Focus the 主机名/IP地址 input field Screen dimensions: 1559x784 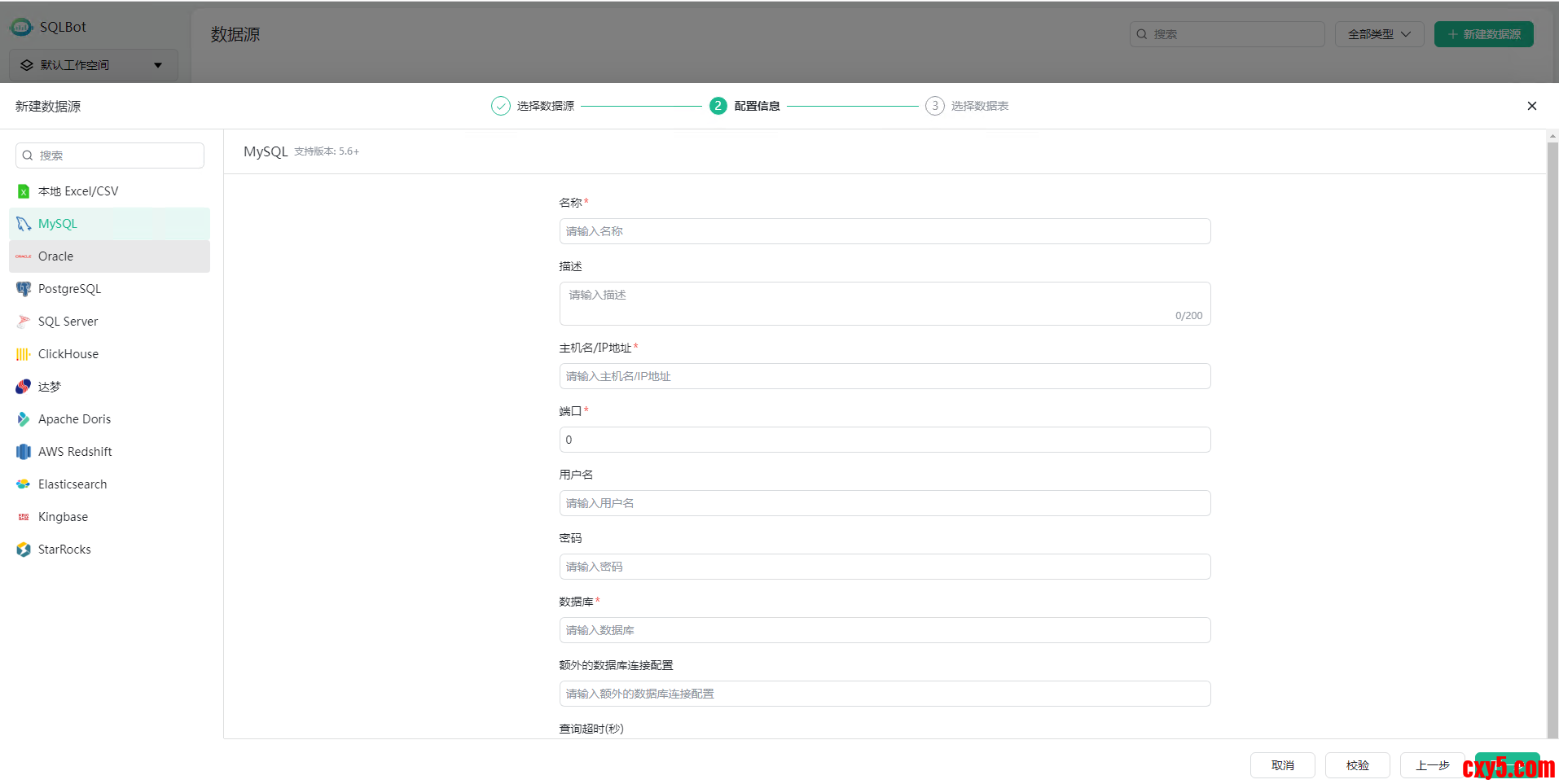tap(885, 376)
